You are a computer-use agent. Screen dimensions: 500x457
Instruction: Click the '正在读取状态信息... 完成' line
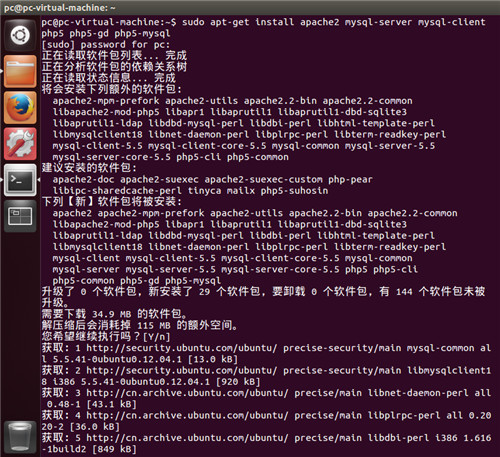coord(109,78)
